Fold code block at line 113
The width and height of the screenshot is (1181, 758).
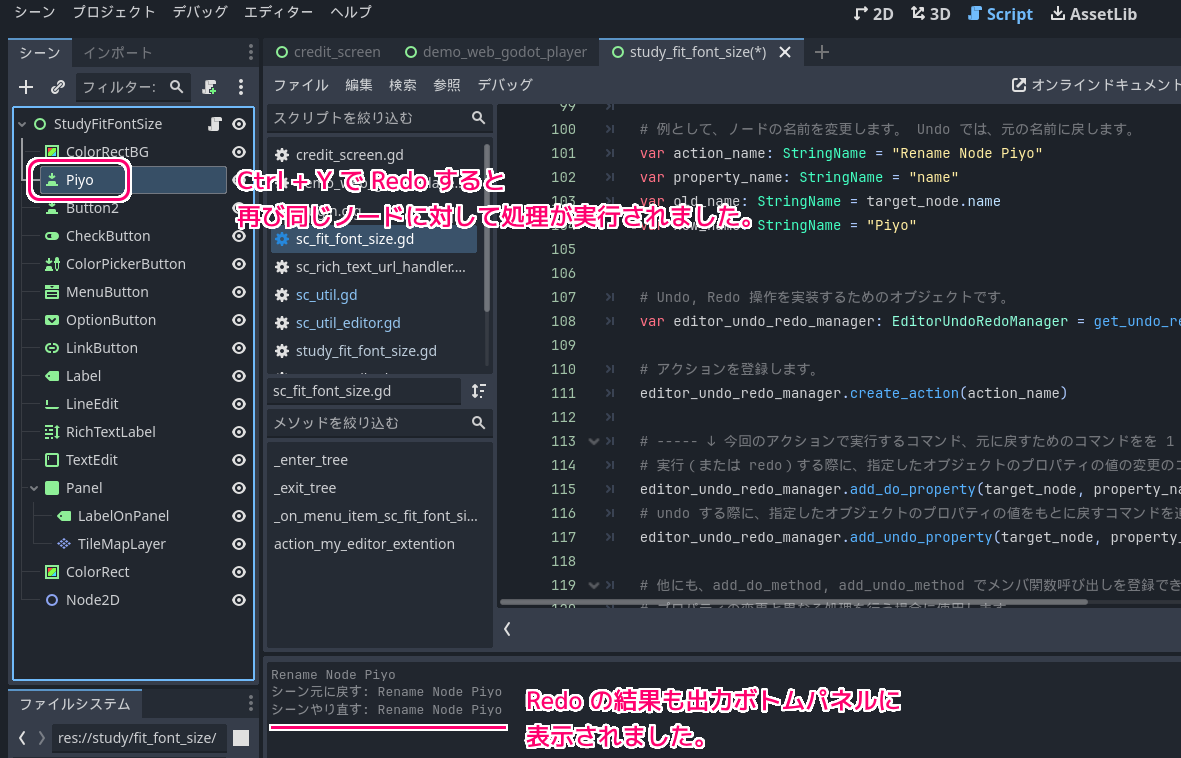[x=594, y=442]
